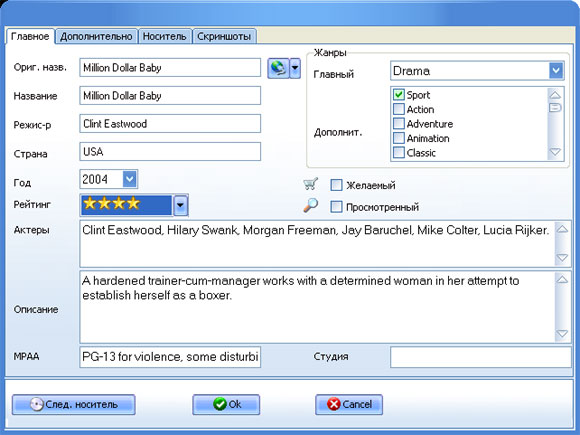This screenshot has height=435, width=580.
Task: Click the magnifying glass icon beside Просмотренный
Action: (x=310, y=205)
